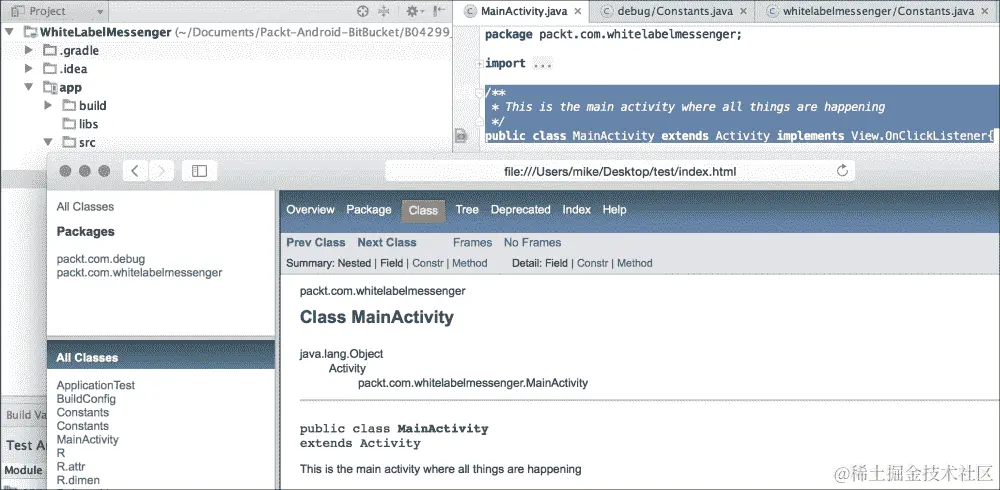Open the Deprecated page in Javadoc
The image size is (1000, 490).
pyautogui.click(x=520, y=209)
